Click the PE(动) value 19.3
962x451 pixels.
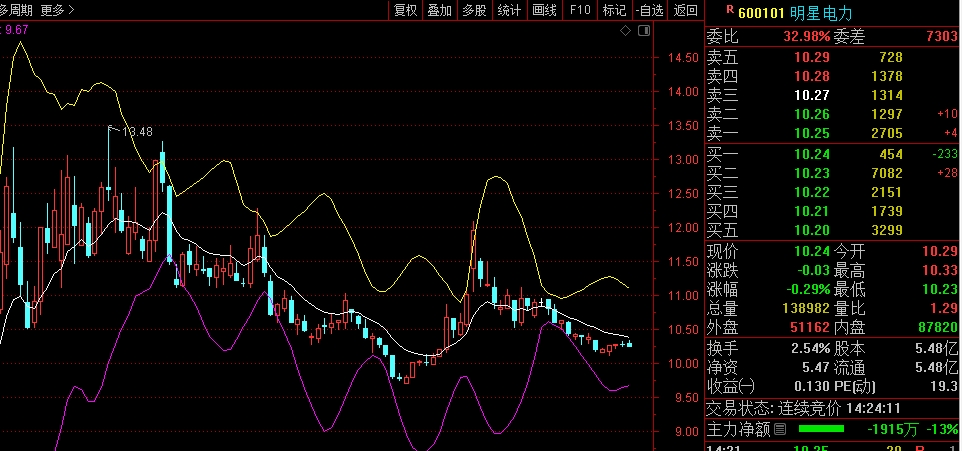pos(944,387)
